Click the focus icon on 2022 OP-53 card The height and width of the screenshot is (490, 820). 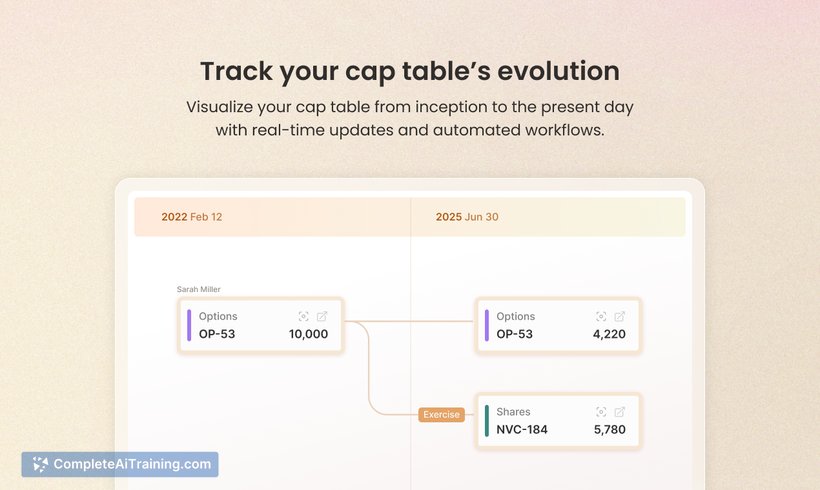(x=303, y=316)
